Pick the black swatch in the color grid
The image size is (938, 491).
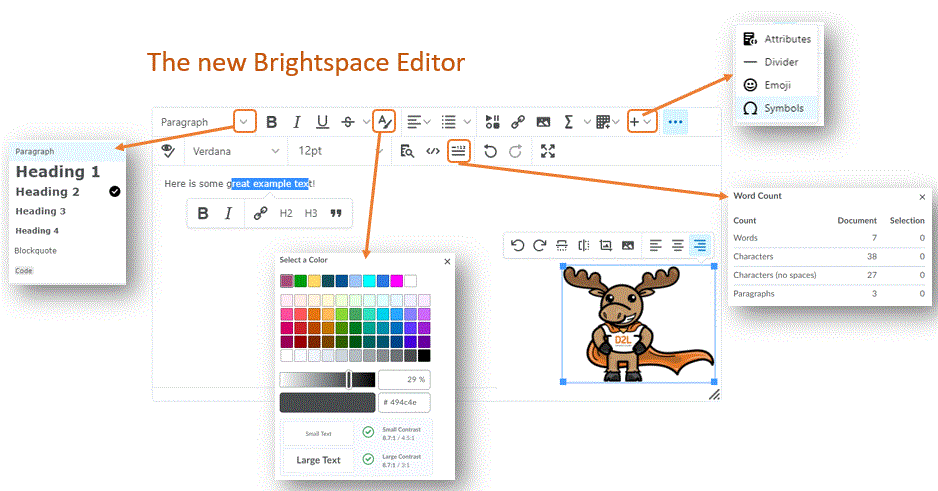click(424, 355)
